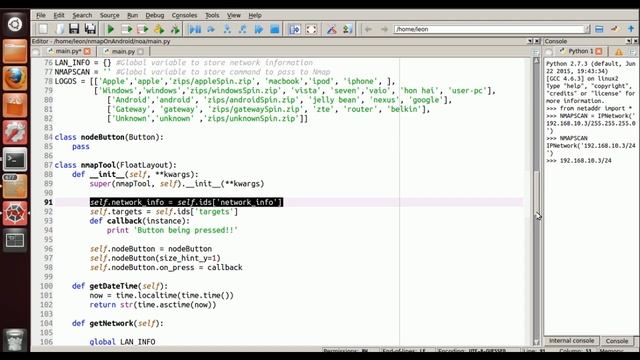Click line number 91 in the gutter
The width and height of the screenshot is (640, 360).
pyautogui.click(x=48, y=202)
